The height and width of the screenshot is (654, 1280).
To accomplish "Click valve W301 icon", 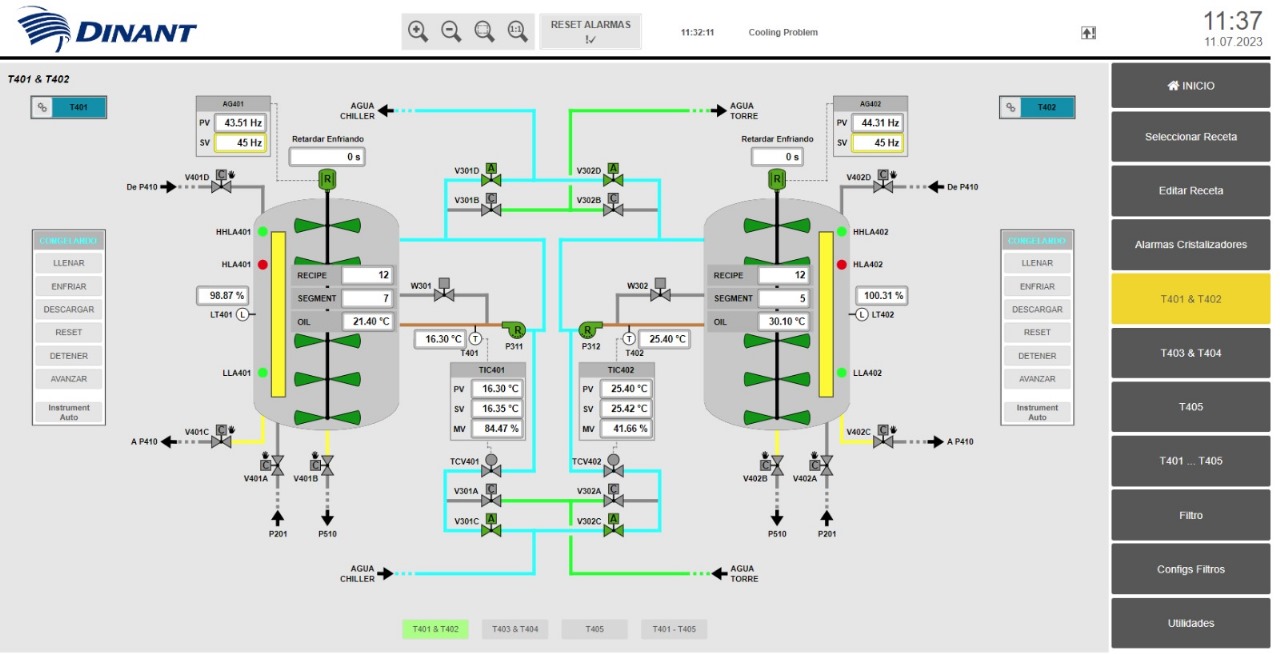I will point(444,290).
